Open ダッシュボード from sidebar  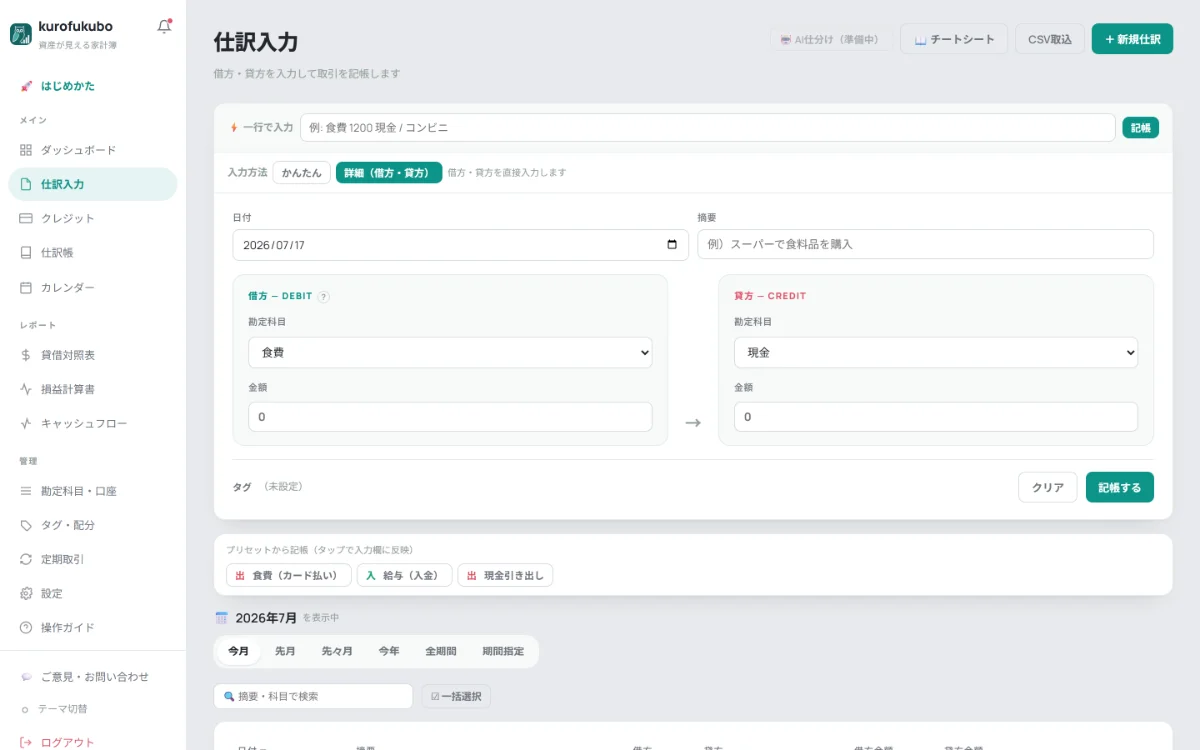[93, 150]
